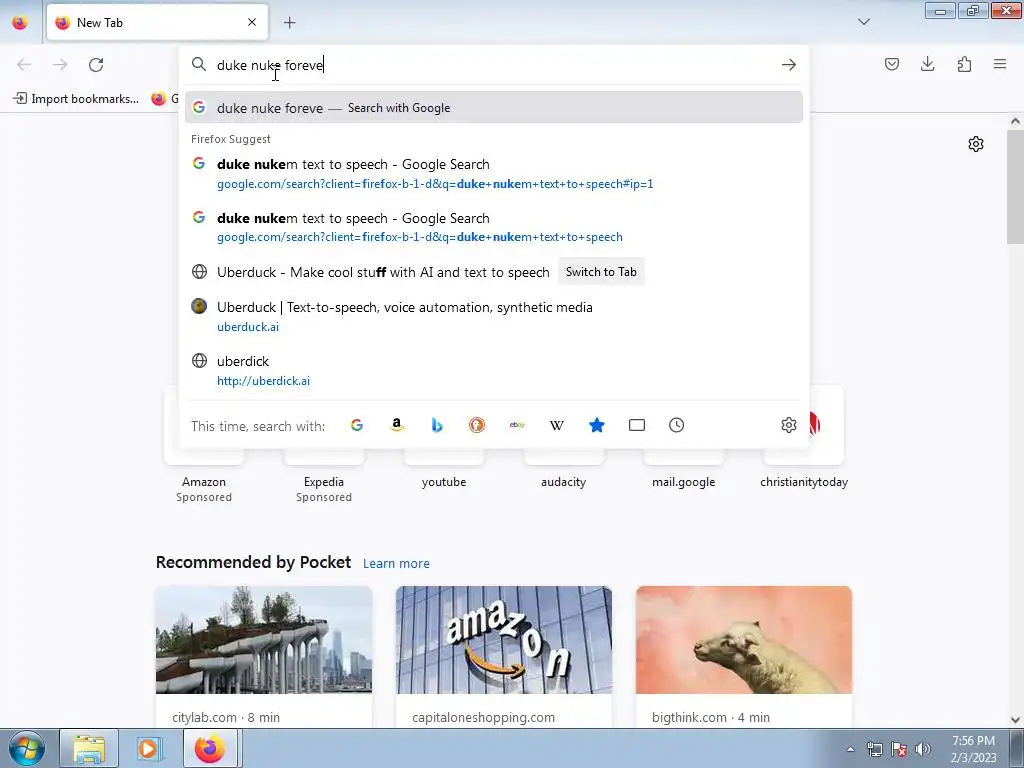Search history using the clock icon
This screenshot has height=768, width=1024.
click(677, 425)
